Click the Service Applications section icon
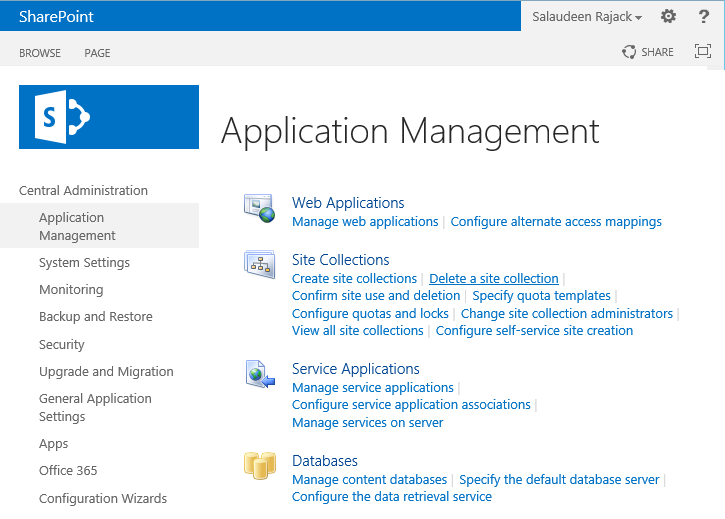The height and width of the screenshot is (519, 725). (x=260, y=374)
